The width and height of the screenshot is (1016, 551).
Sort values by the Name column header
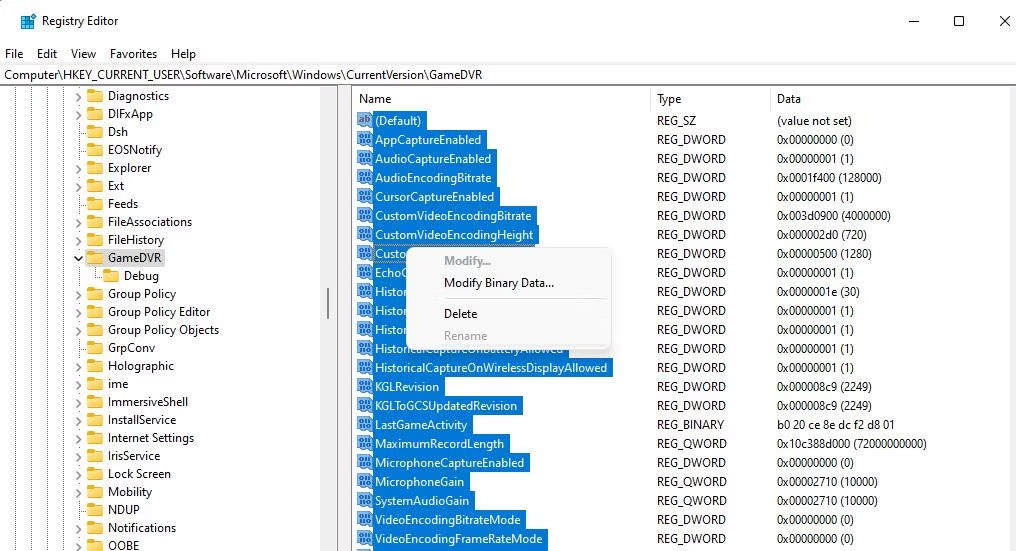[x=375, y=99]
